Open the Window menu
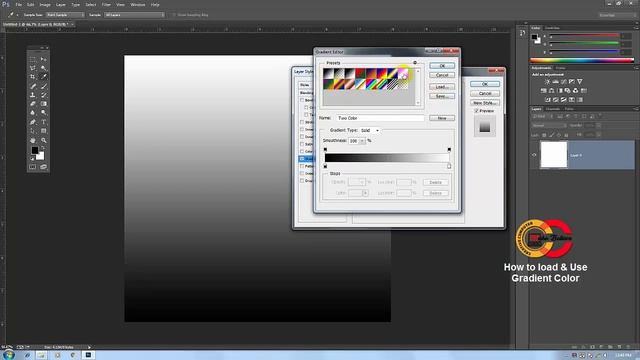640x360 pixels. click(138, 4)
